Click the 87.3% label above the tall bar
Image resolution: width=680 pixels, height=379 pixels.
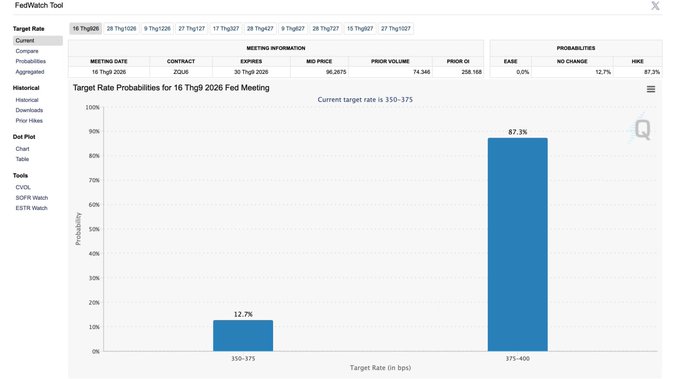(x=518, y=132)
